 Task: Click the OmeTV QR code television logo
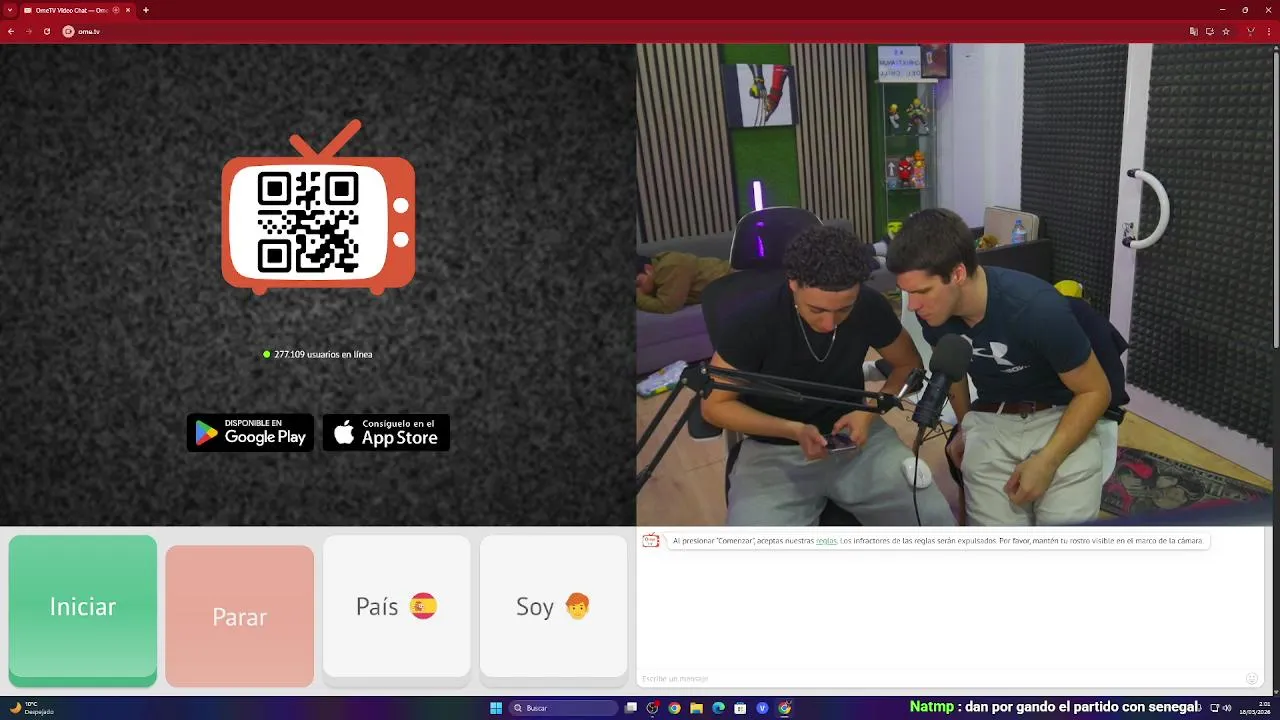coord(318,208)
